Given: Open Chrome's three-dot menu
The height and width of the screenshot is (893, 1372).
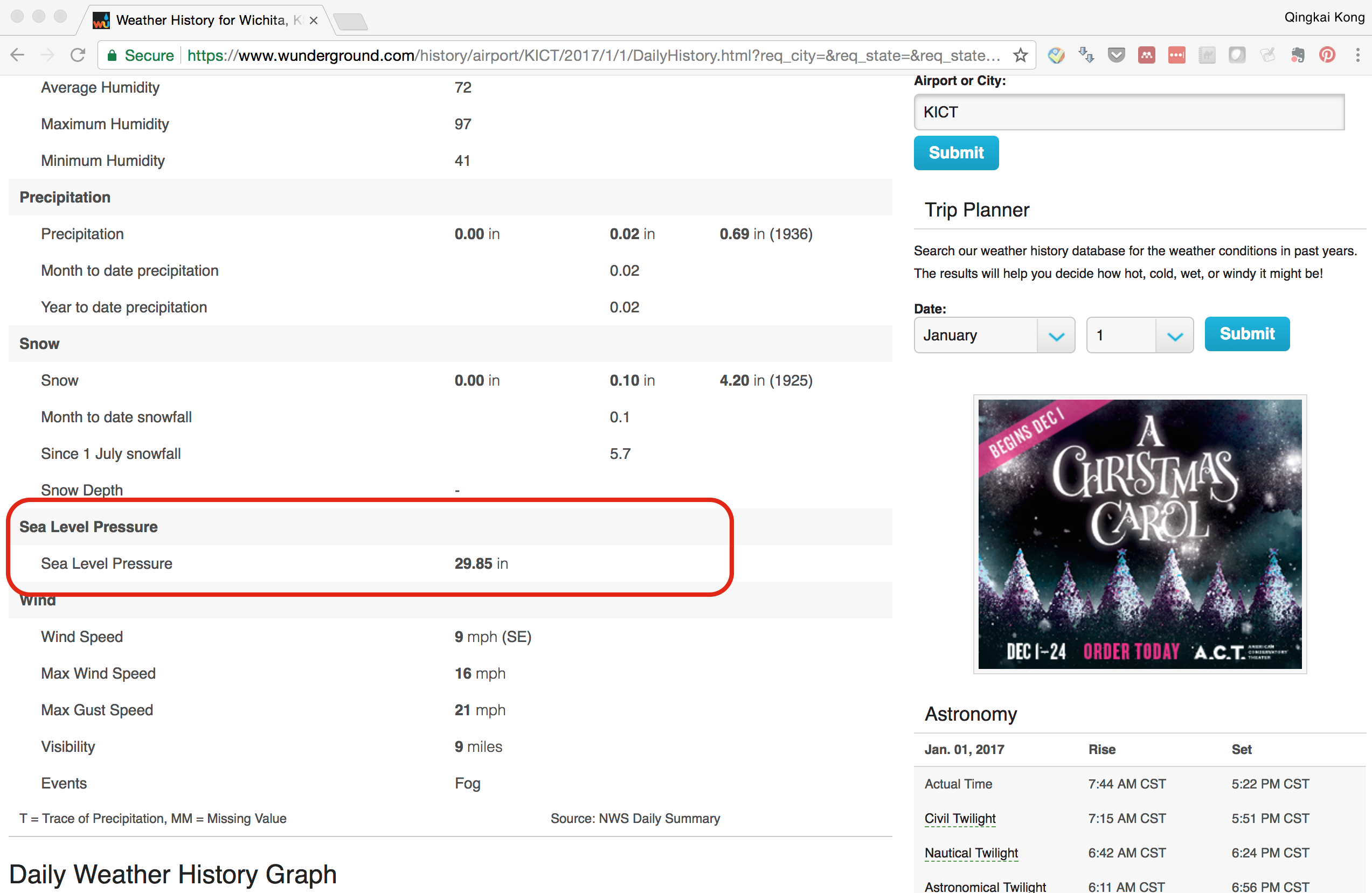Looking at the screenshot, I should coord(1357,55).
